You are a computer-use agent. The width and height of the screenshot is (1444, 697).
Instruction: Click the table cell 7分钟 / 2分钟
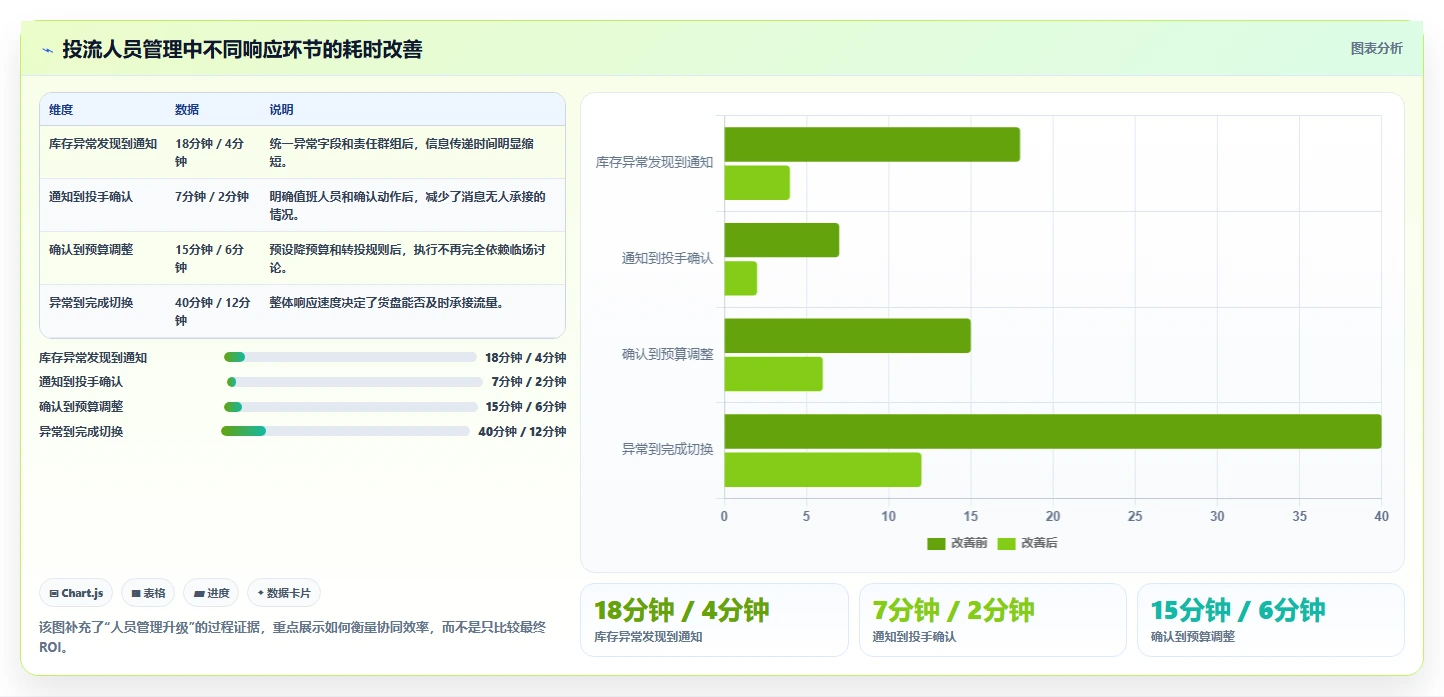[212, 197]
